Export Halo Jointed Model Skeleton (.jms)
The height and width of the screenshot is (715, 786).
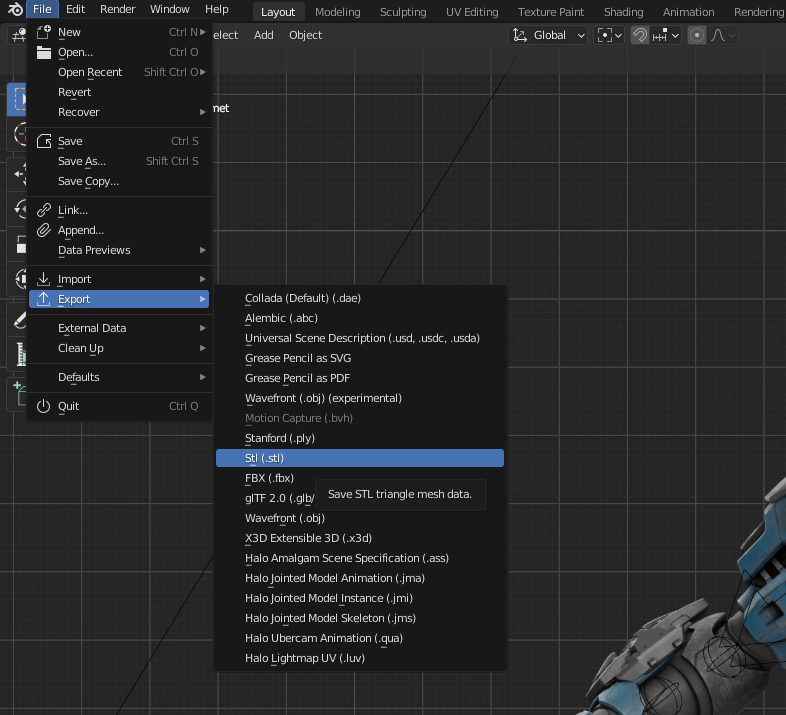360,619
